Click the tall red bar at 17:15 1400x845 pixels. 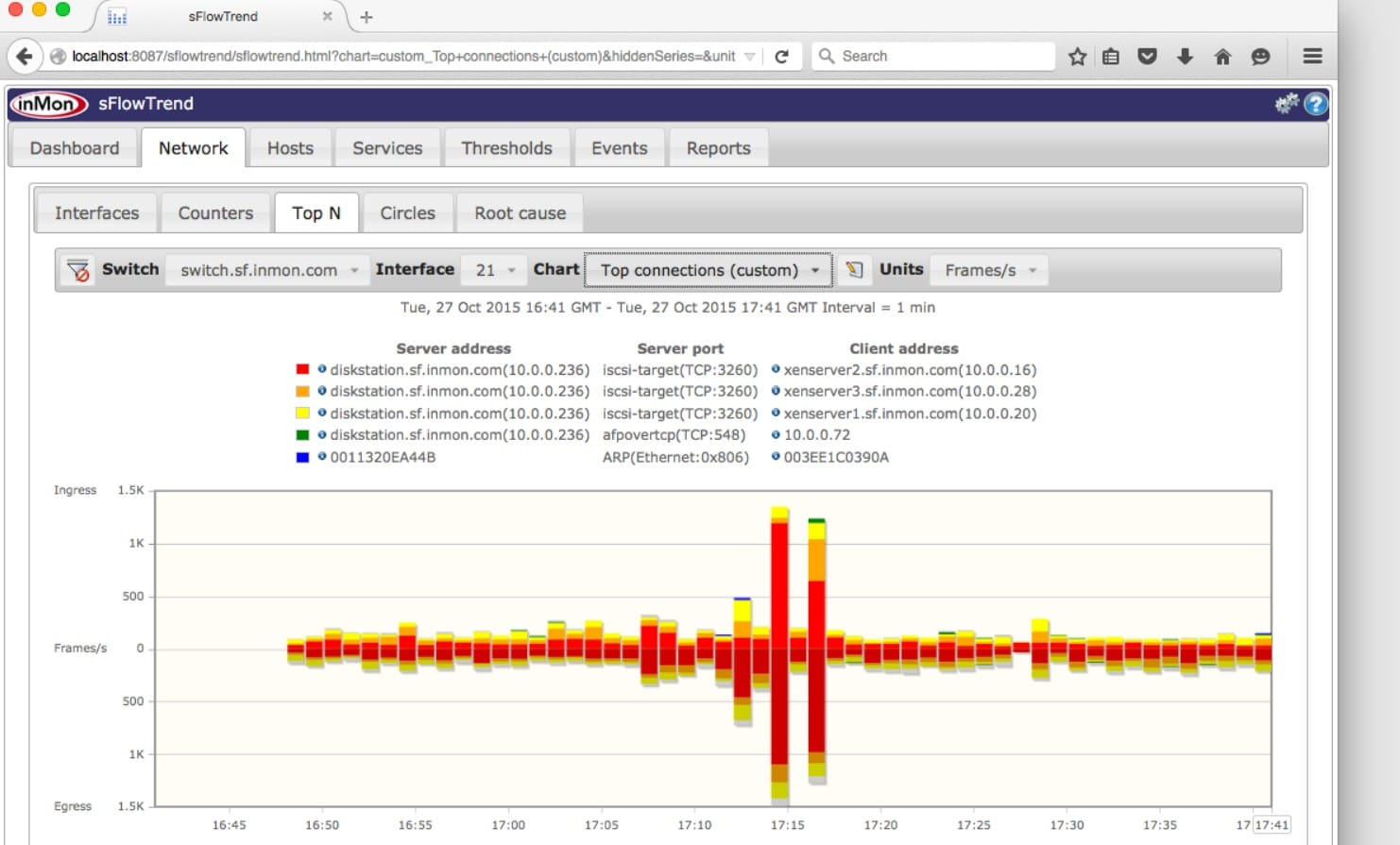click(779, 644)
